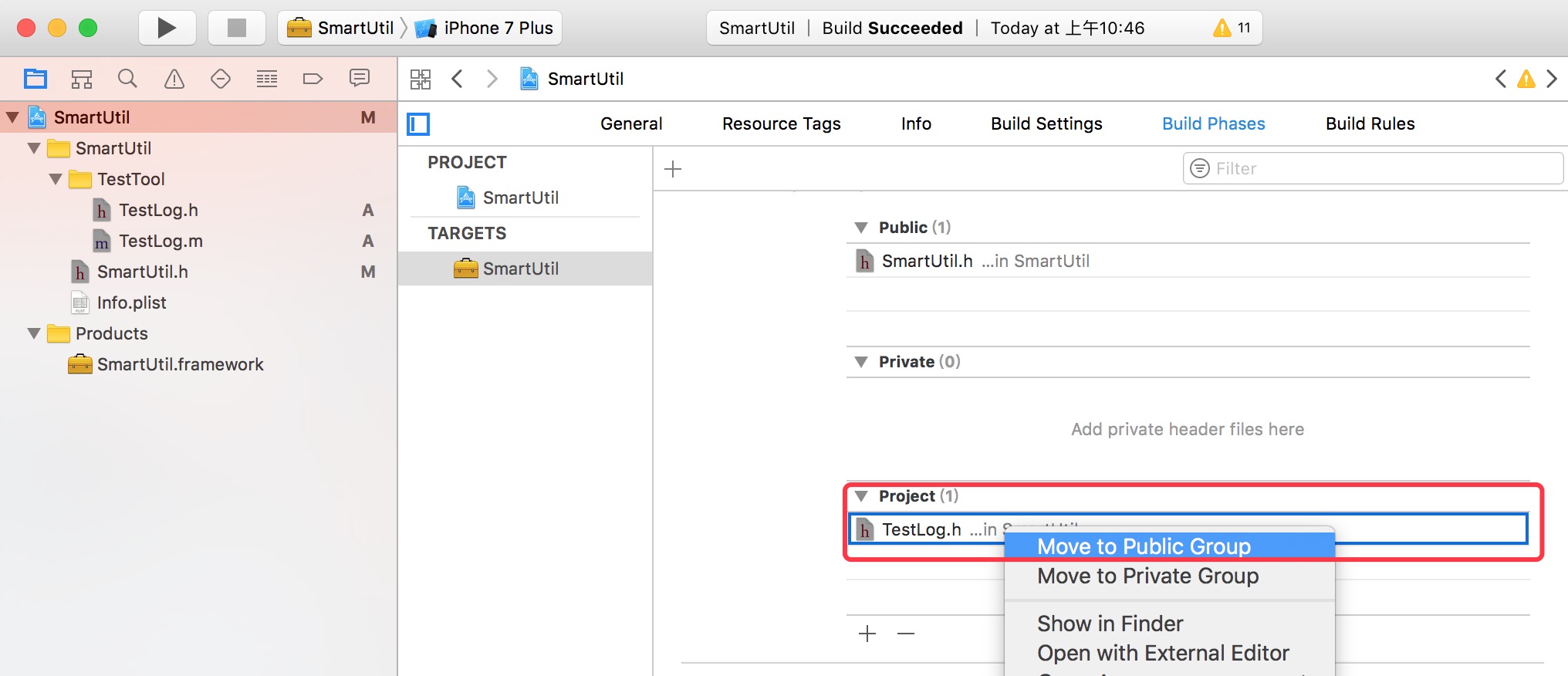Open the find navigator magnifier icon
Viewport: 1568px width, 676px height.
[127, 79]
